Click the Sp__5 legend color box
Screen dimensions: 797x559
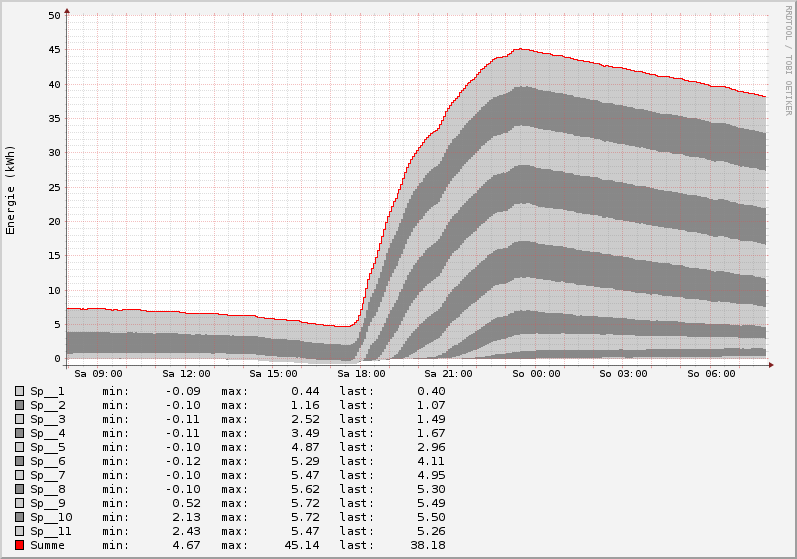tap(19, 447)
